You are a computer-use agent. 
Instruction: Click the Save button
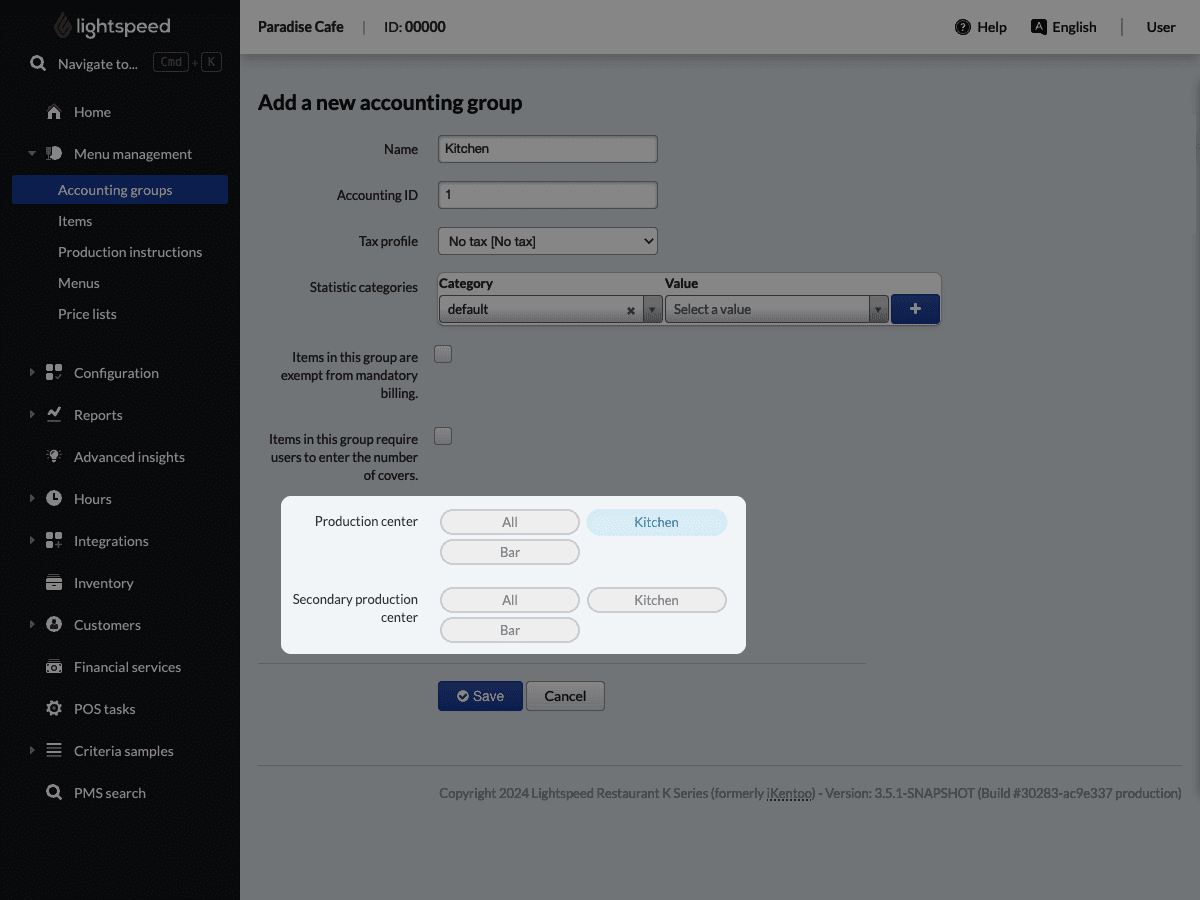480,695
